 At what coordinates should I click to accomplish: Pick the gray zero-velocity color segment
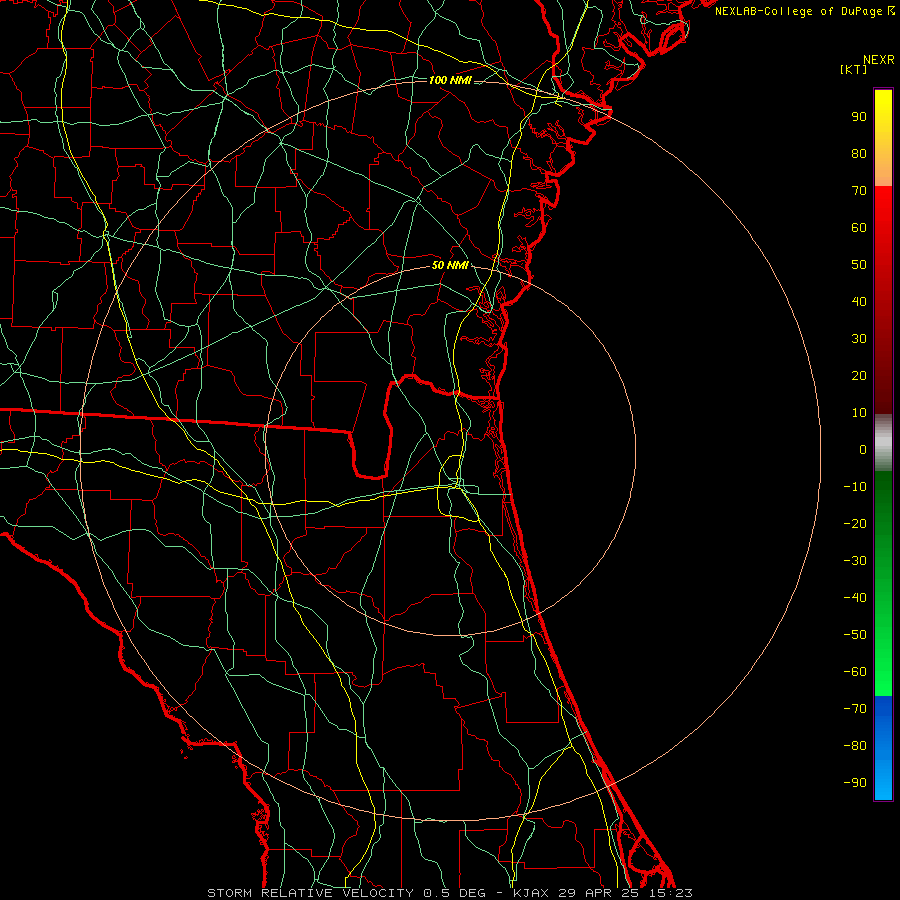pos(883,443)
